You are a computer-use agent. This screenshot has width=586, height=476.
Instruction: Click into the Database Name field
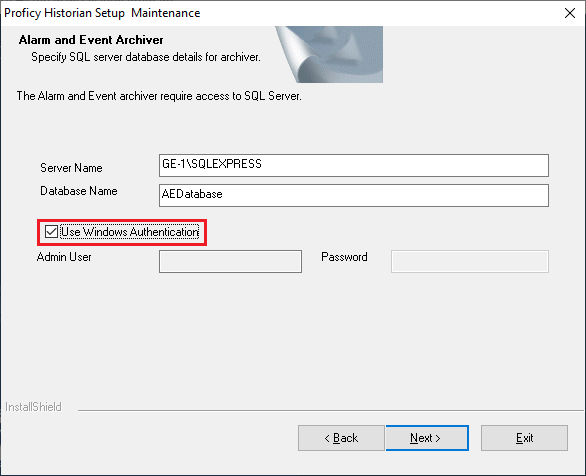coord(354,195)
